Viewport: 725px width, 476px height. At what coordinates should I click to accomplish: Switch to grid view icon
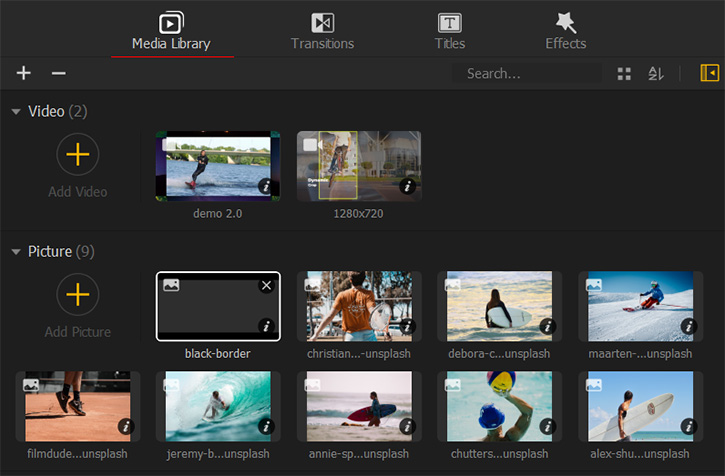point(624,74)
